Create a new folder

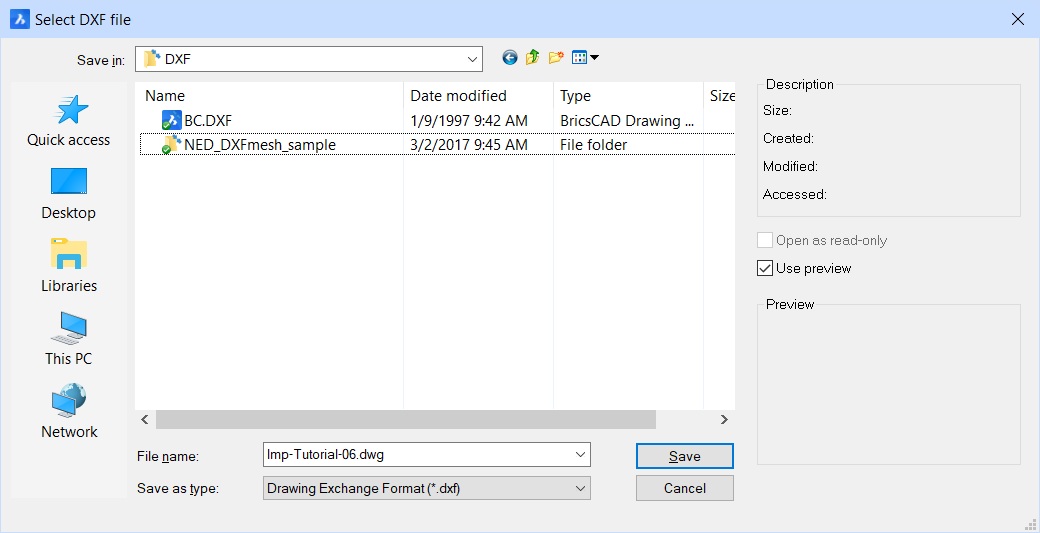[x=555, y=58]
